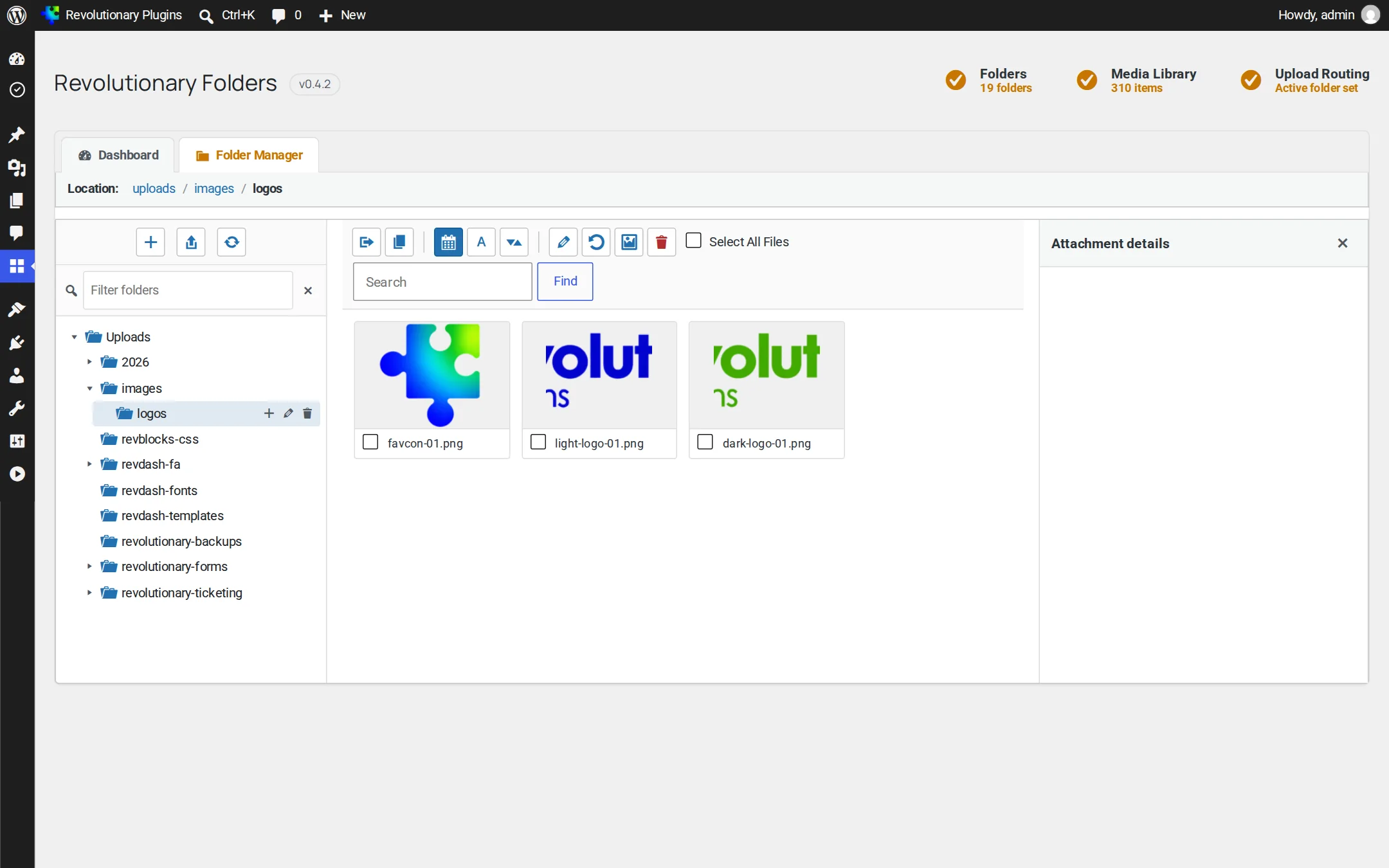Viewport: 1389px width, 868px height.
Task: Collapse the images folder
Action: tap(89, 388)
